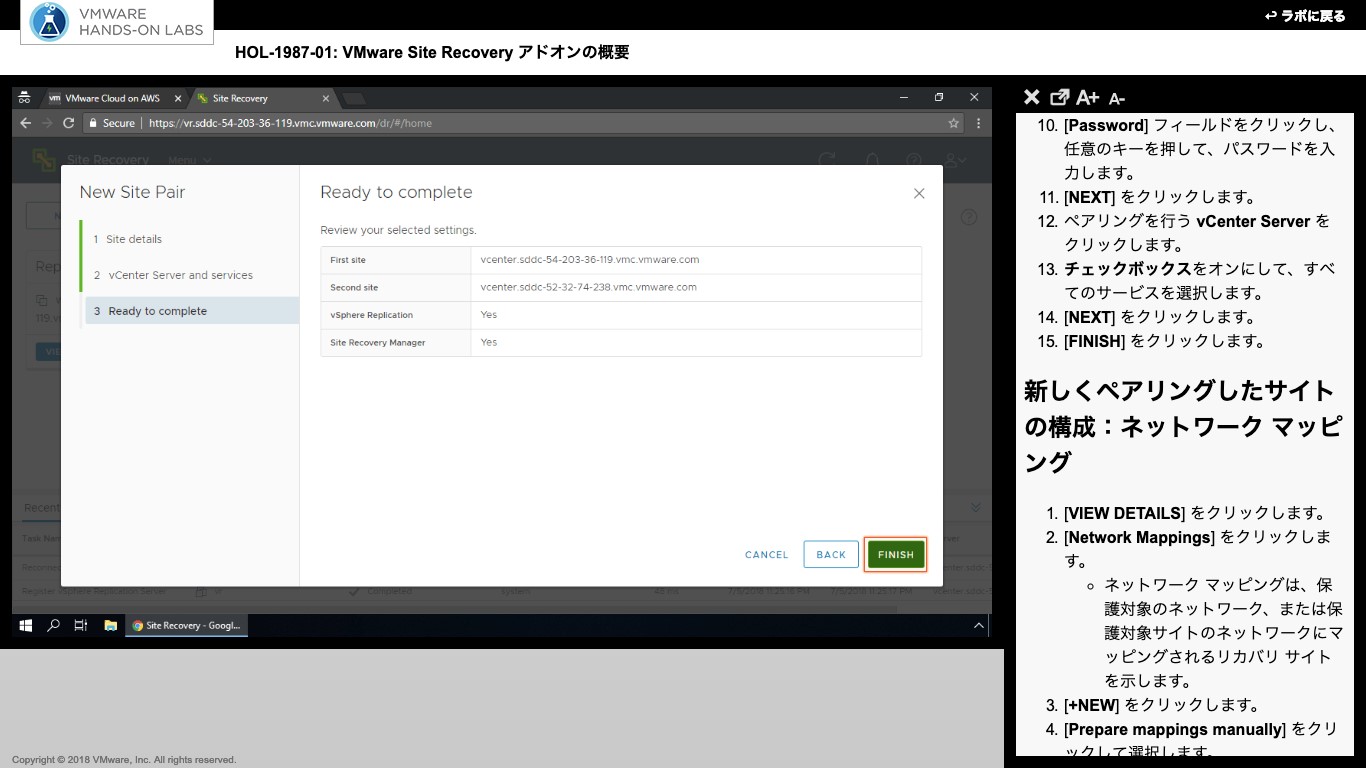Click the taskbar search icon
The width and height of the screenshot is (1366, 768).
coord(54,625)
